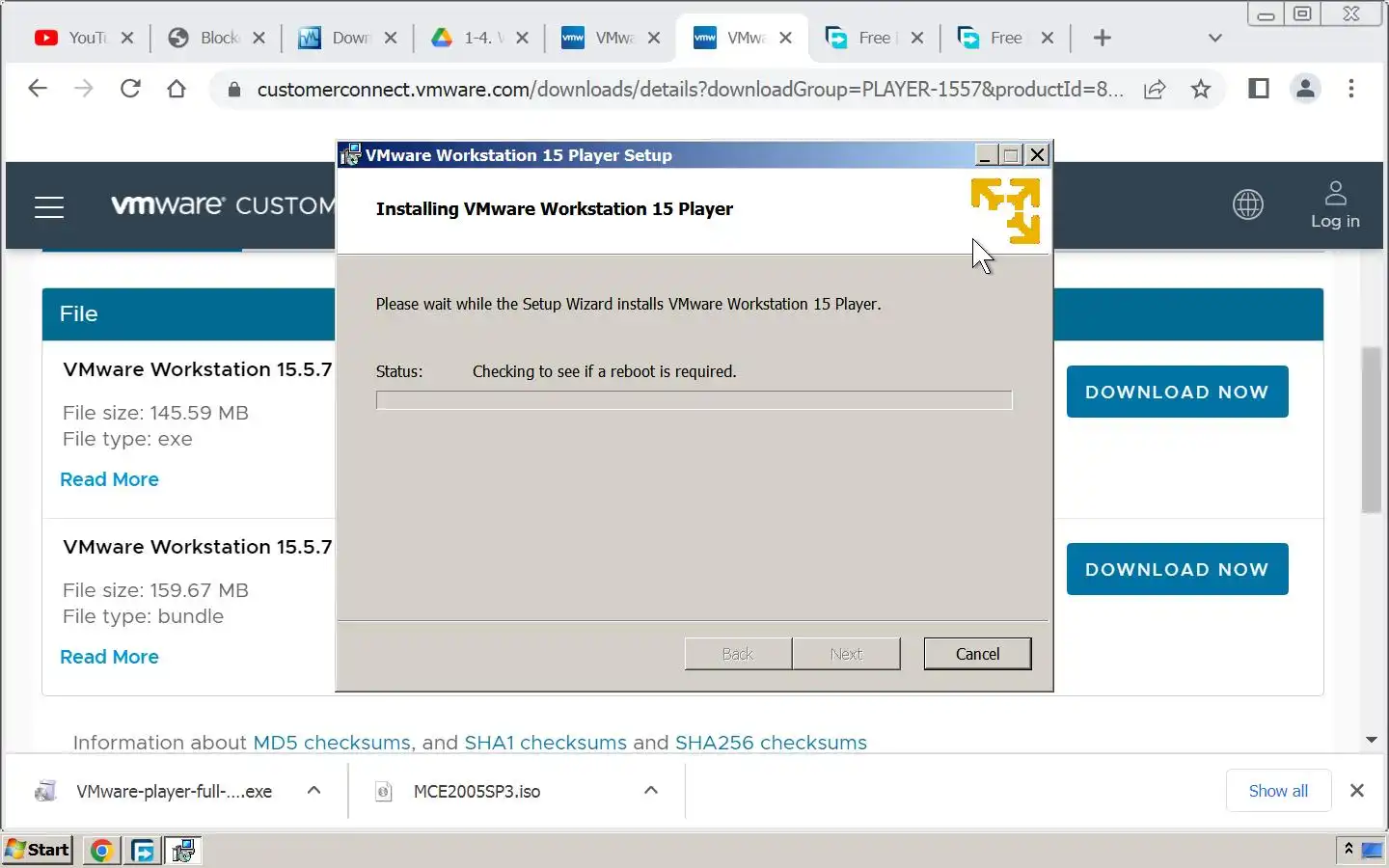Close the first Free tab
Image resolution: width=1389 pixels, height=868 pixels.
[917, 38]
